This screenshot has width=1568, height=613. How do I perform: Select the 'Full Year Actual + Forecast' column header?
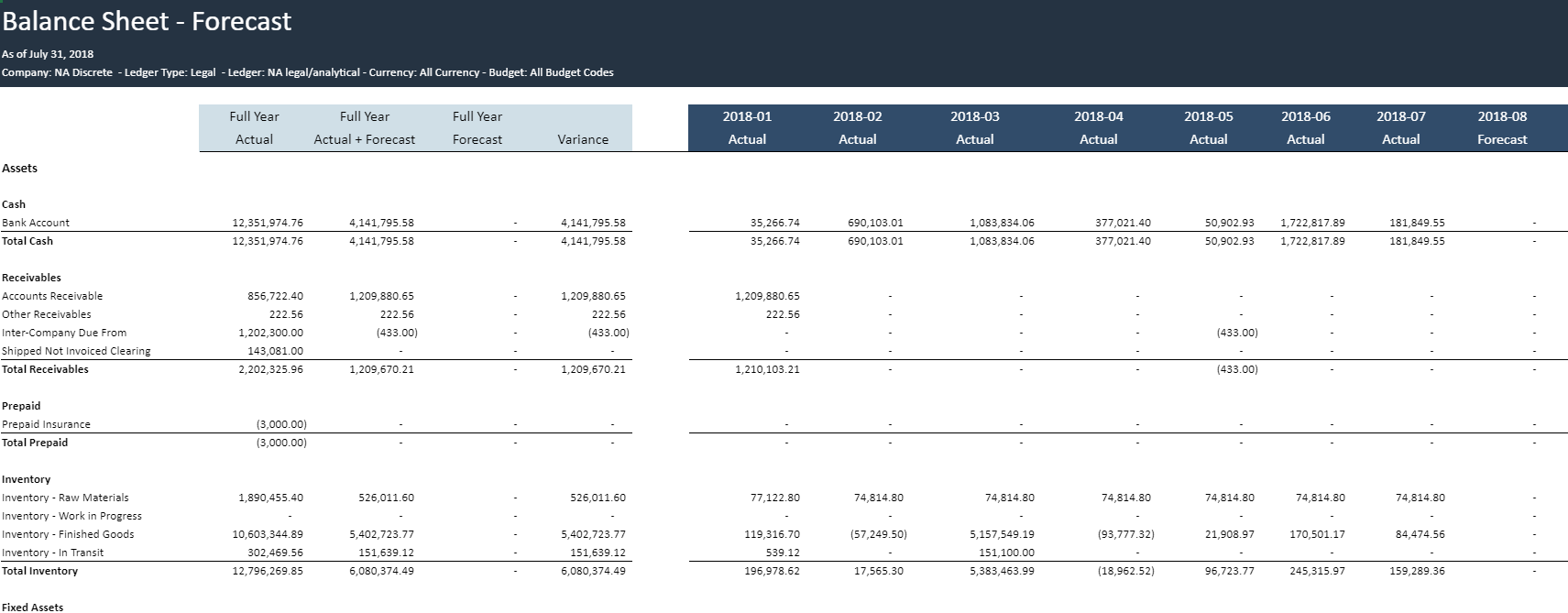(364, 127)
